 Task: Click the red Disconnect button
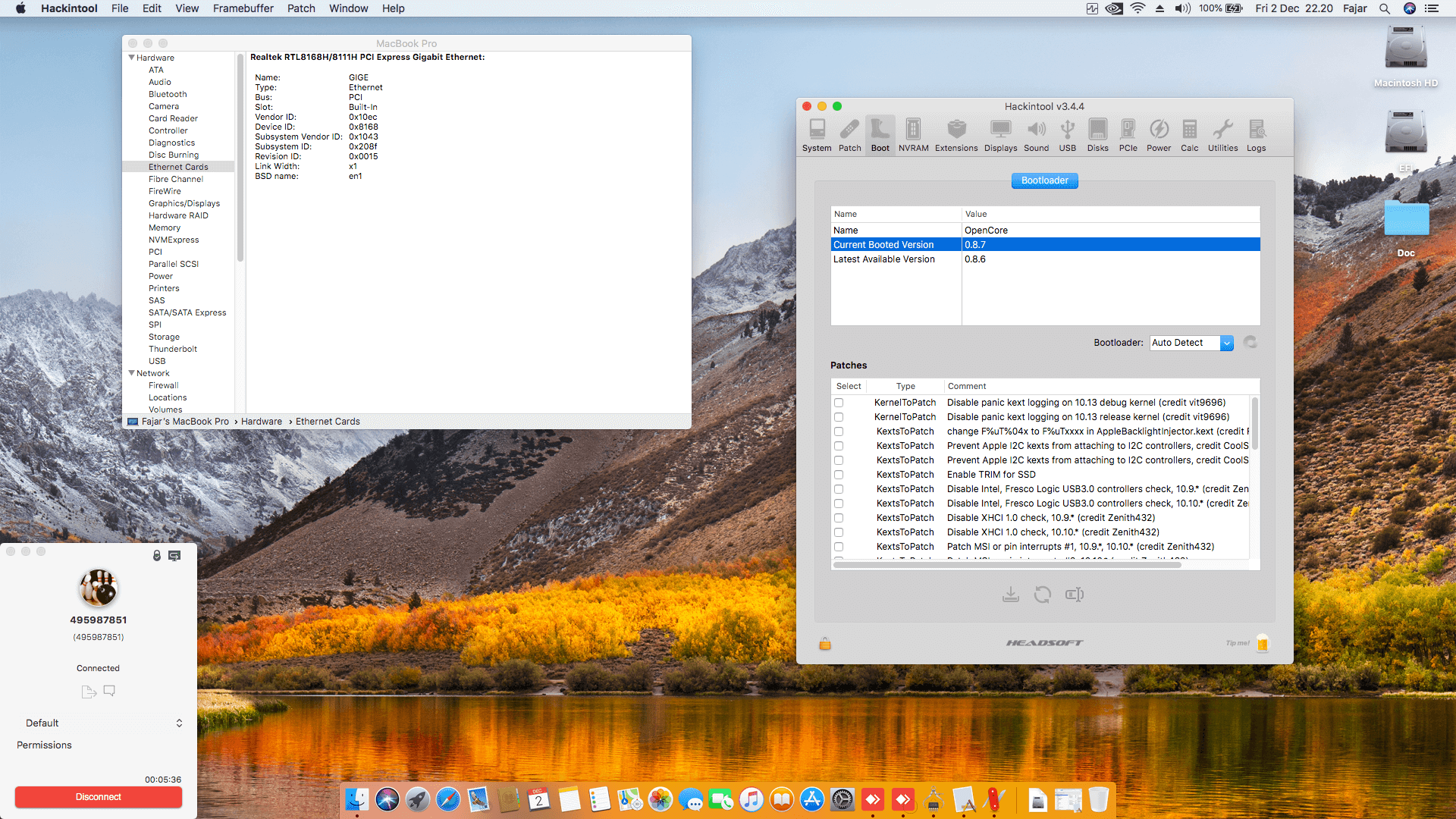coord(99,797)
